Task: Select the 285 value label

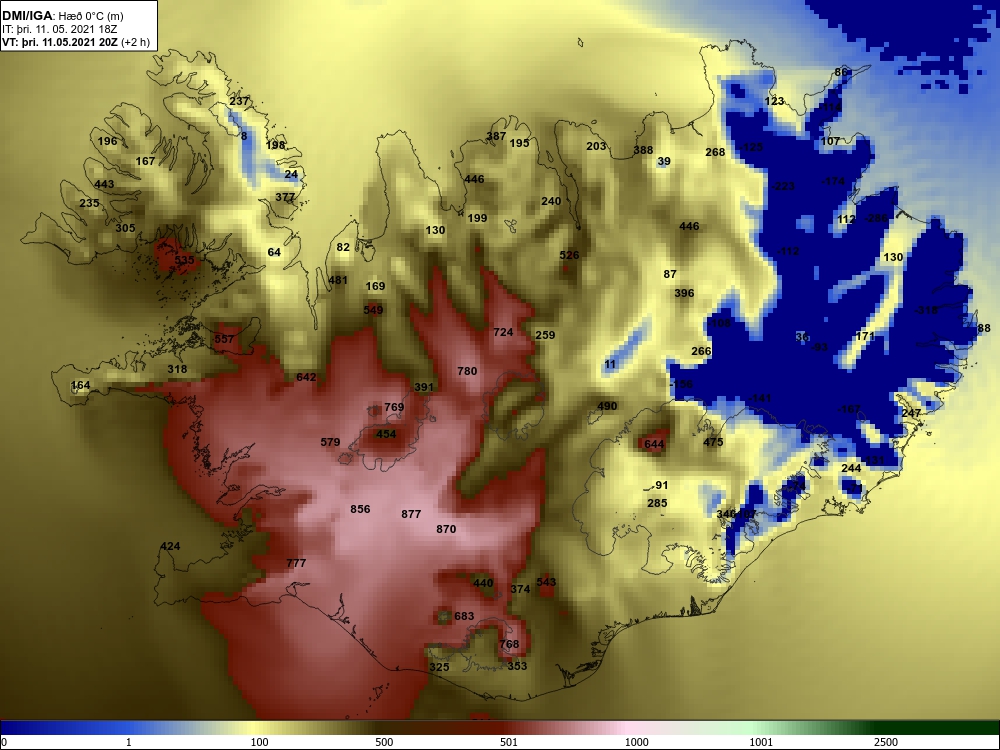Action: click(x=658, y=503)
